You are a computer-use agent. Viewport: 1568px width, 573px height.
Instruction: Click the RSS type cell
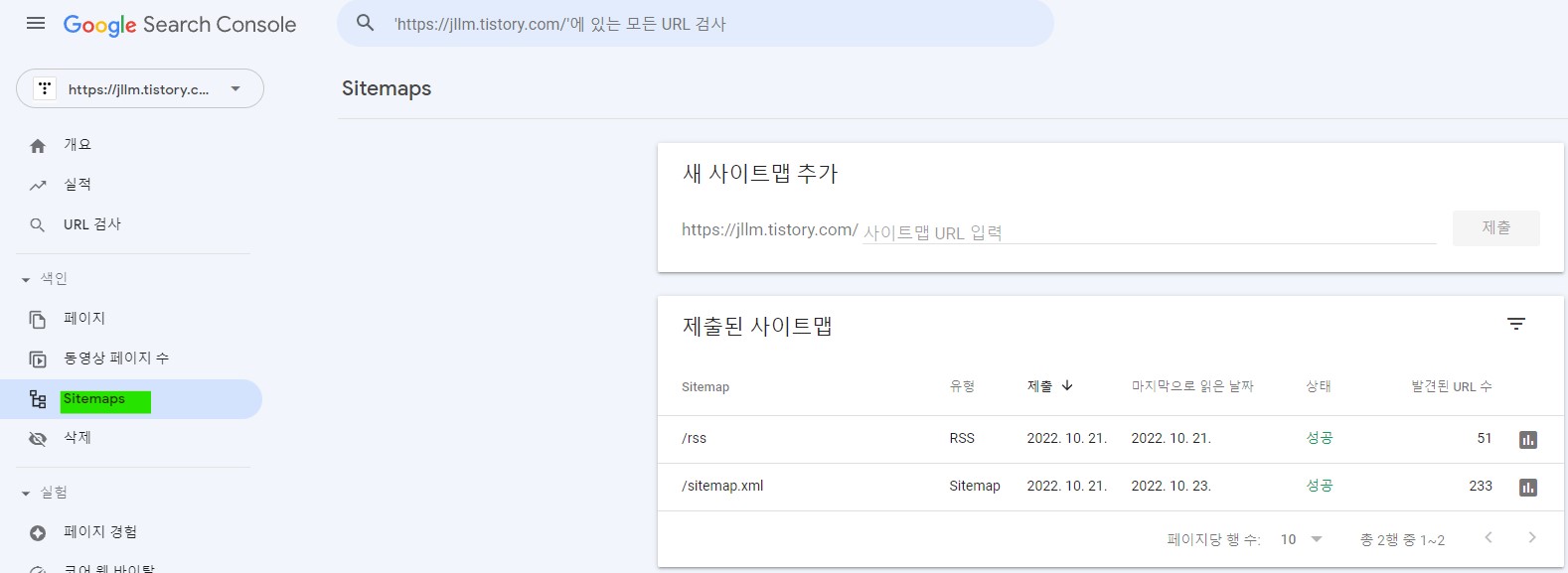962,438
